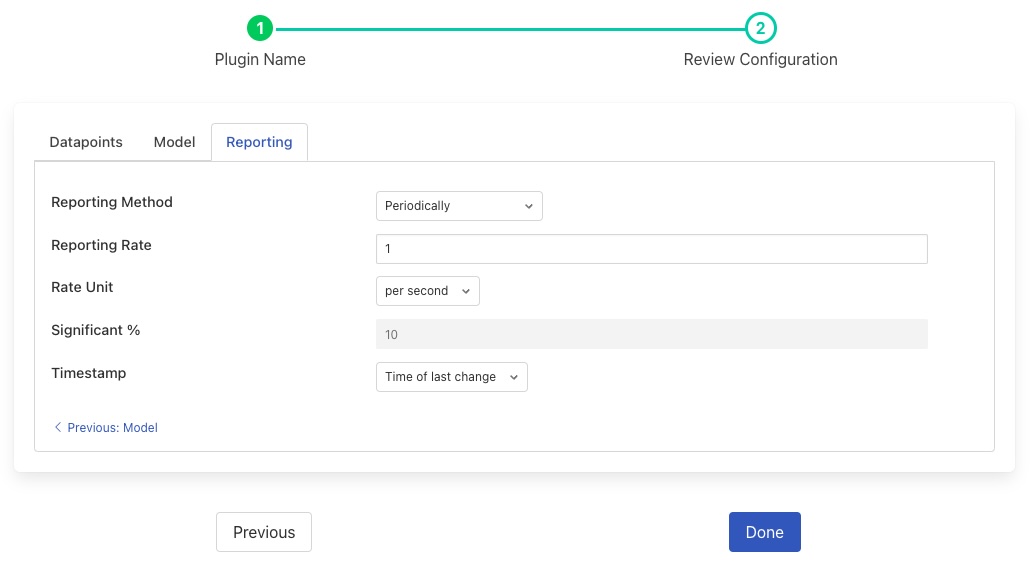Click the disabled Significant % field
The height and width of the screenshot is (575, 1035).
point(651,334)
